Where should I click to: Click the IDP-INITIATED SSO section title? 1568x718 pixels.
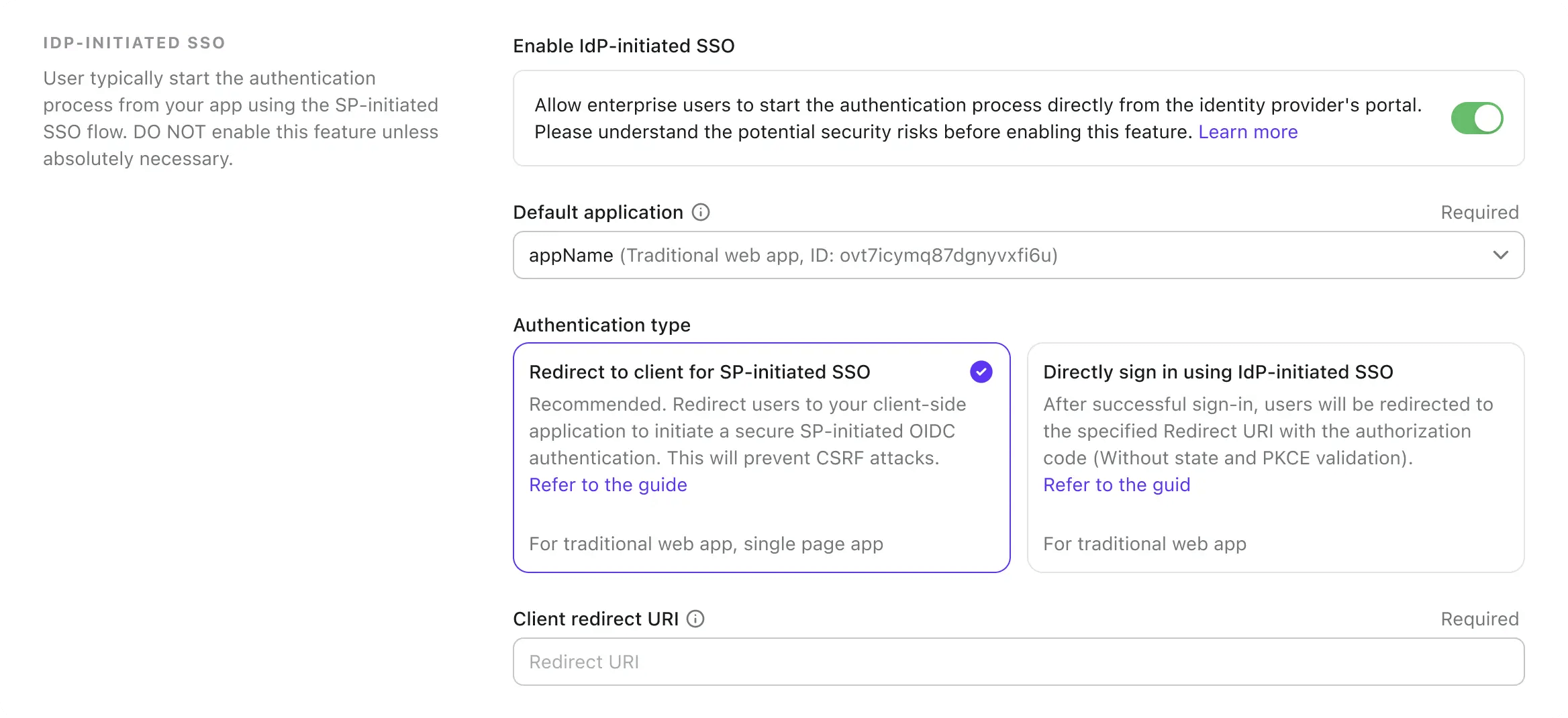click(x=134, y=43)
